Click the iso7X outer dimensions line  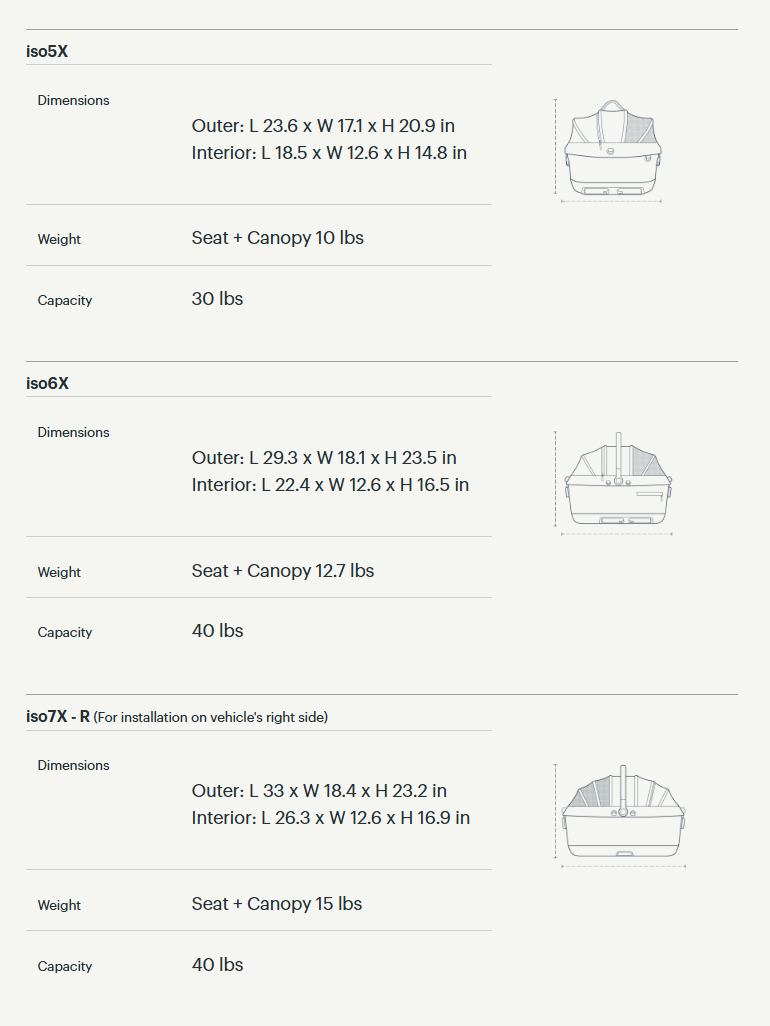(319, 791)
